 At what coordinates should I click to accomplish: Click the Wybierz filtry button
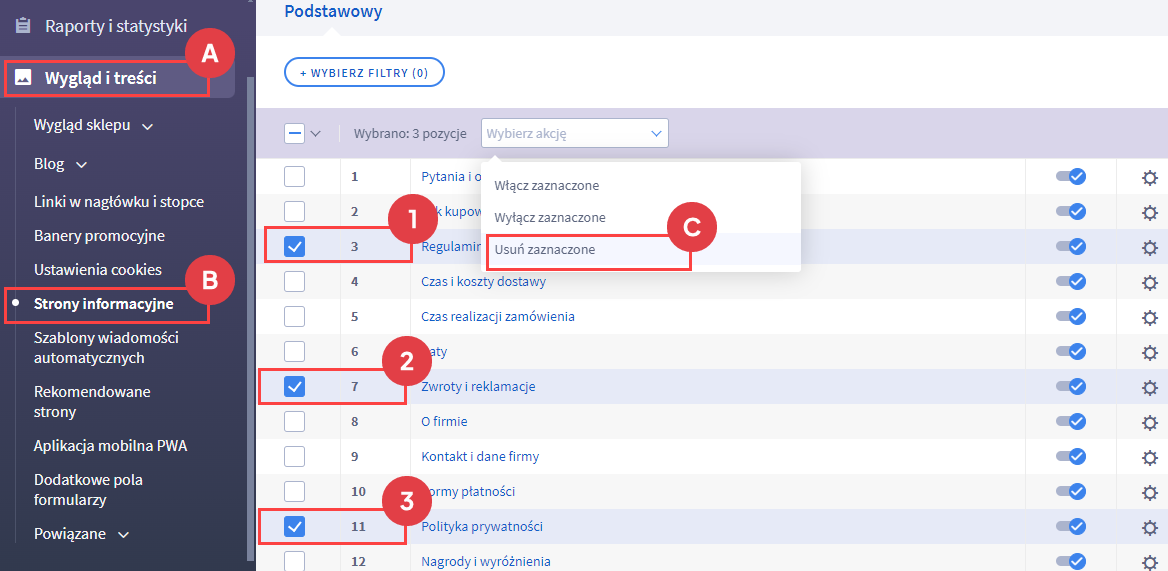364,73
